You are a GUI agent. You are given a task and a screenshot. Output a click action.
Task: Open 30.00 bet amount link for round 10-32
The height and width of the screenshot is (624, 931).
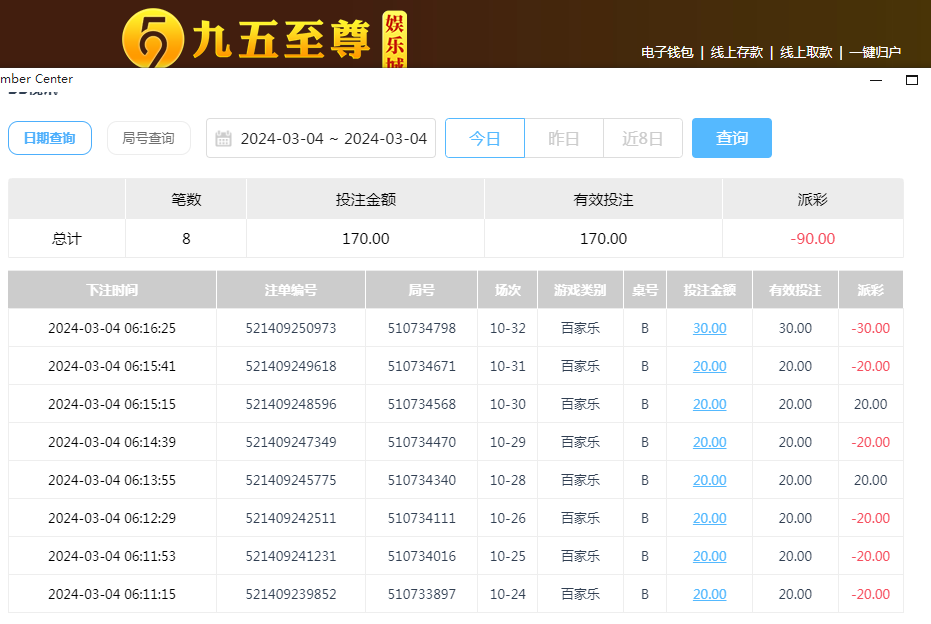tap(710, 328)
